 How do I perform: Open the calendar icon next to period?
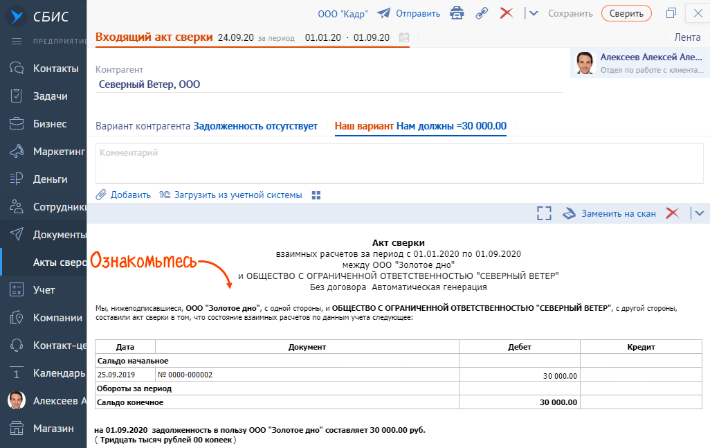(404, 38)
